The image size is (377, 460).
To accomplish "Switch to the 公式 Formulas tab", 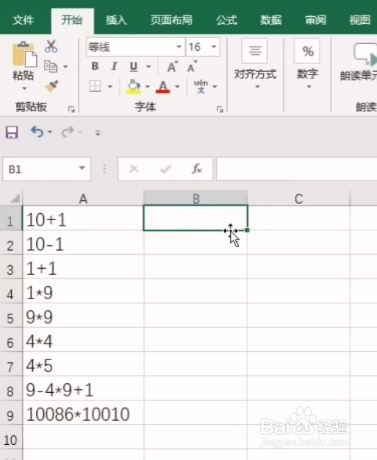I will click(227, 20).
